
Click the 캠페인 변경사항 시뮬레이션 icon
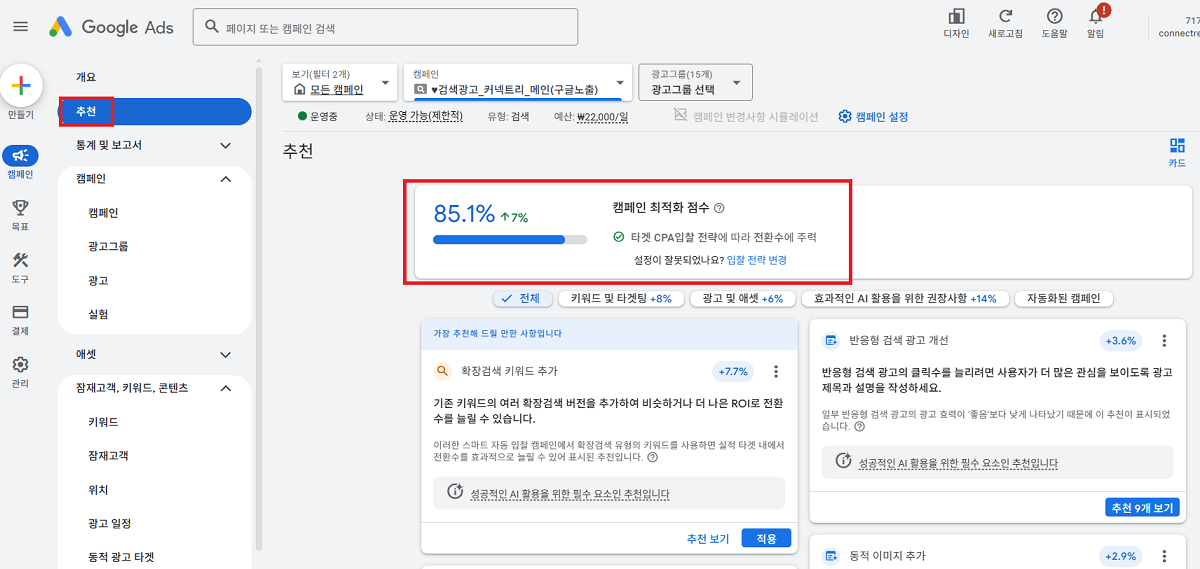click(680, 116)
